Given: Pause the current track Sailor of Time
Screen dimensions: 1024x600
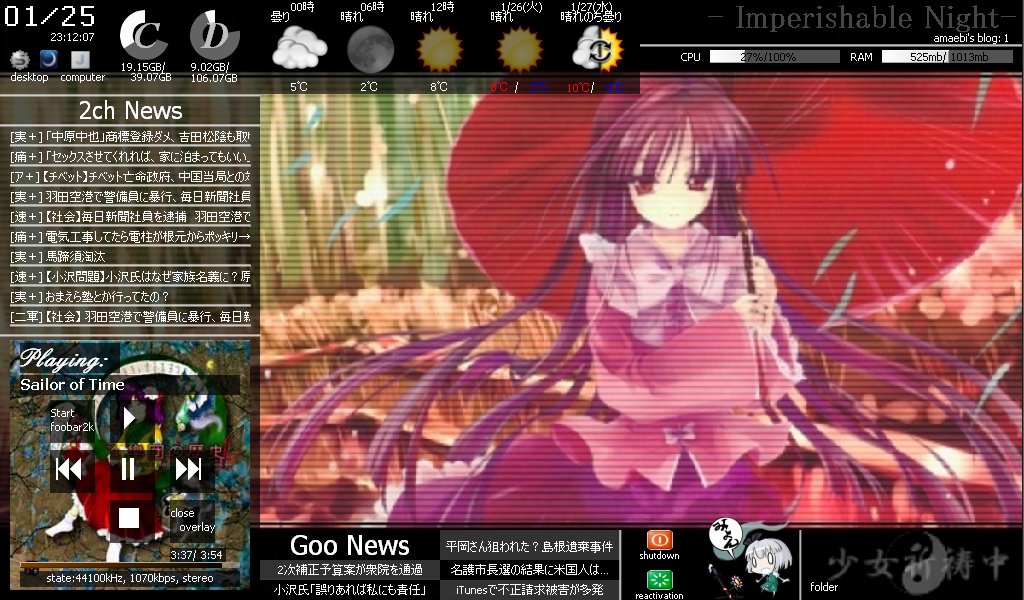Looking at the screenshot, I should point(129,469).
